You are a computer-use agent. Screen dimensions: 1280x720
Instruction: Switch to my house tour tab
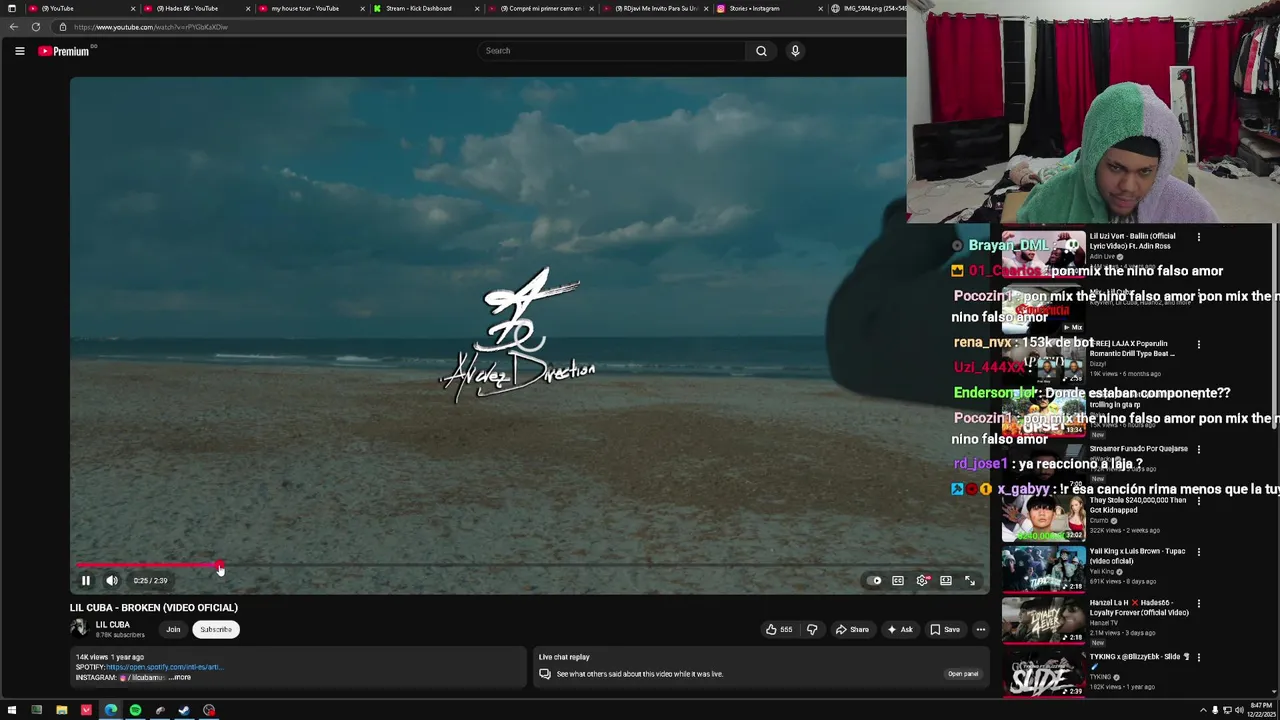click(310, 8)
